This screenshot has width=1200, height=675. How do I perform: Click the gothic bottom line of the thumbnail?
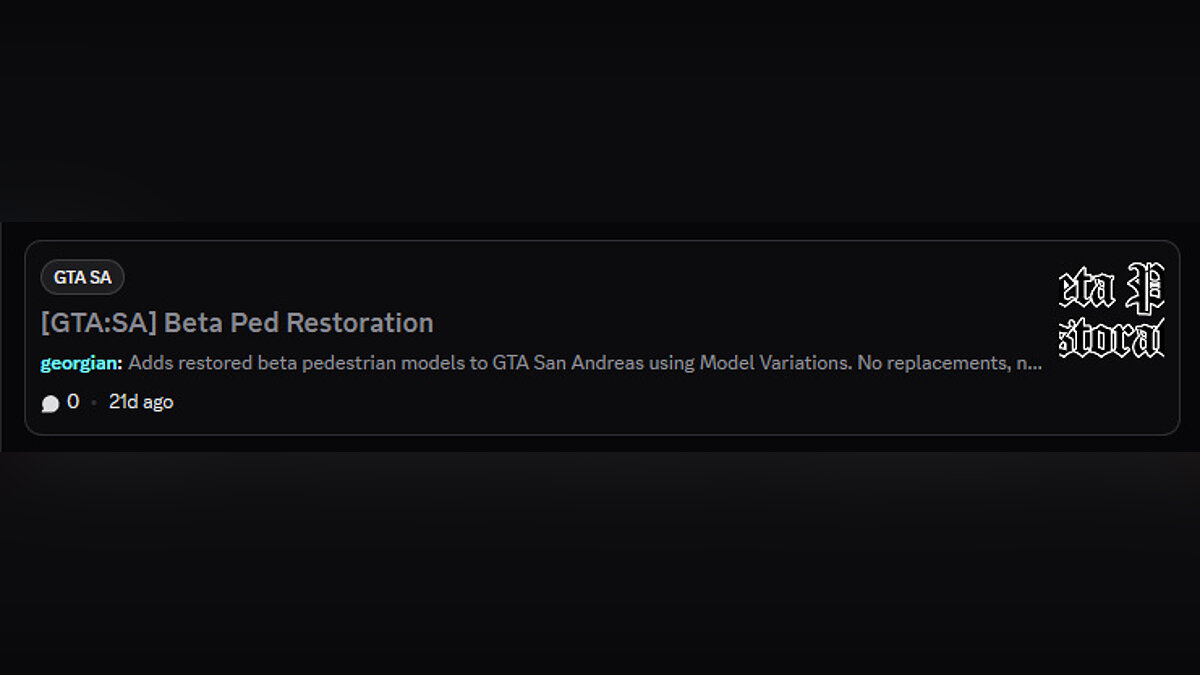1111,339
